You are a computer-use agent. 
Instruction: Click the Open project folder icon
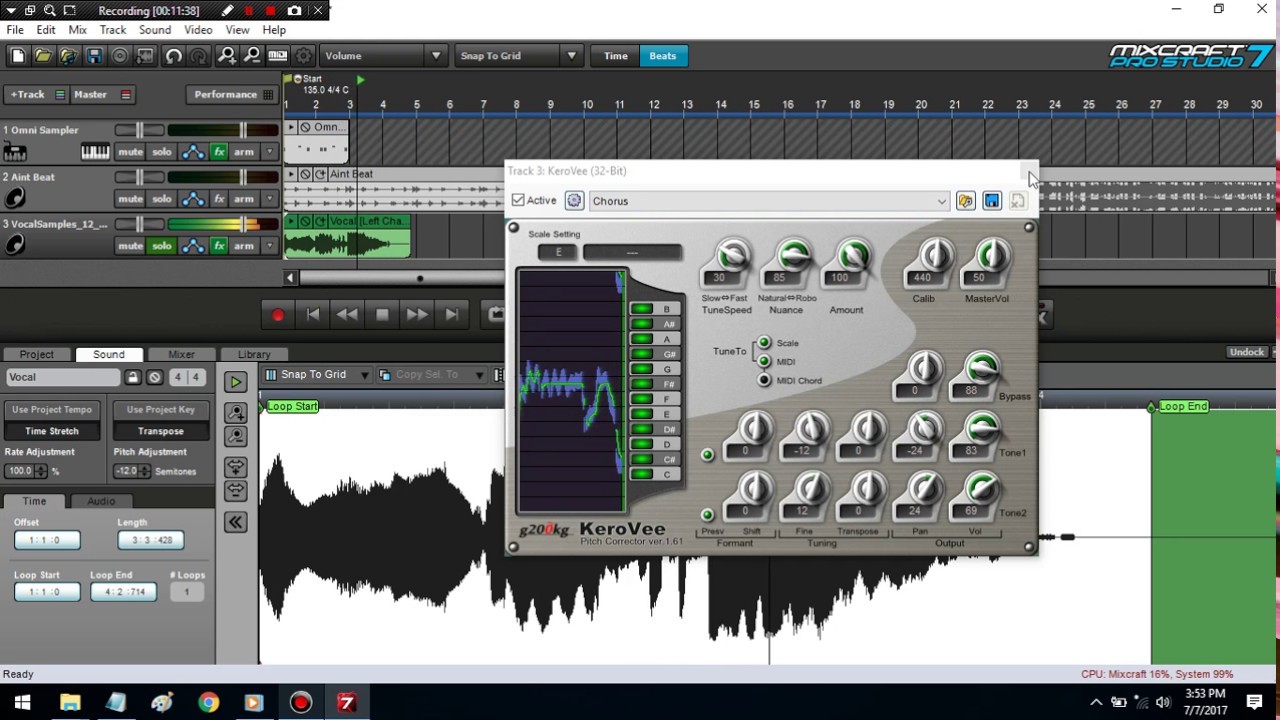click(43, 56)
